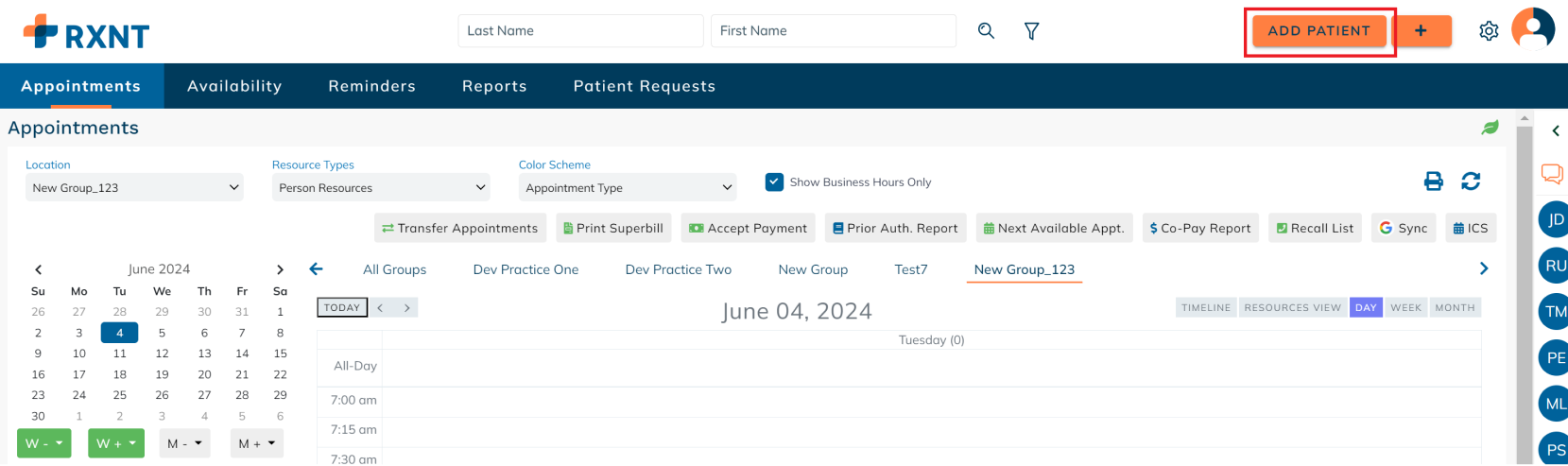Uncheck Show Business Hours Only

click(774, 181)
